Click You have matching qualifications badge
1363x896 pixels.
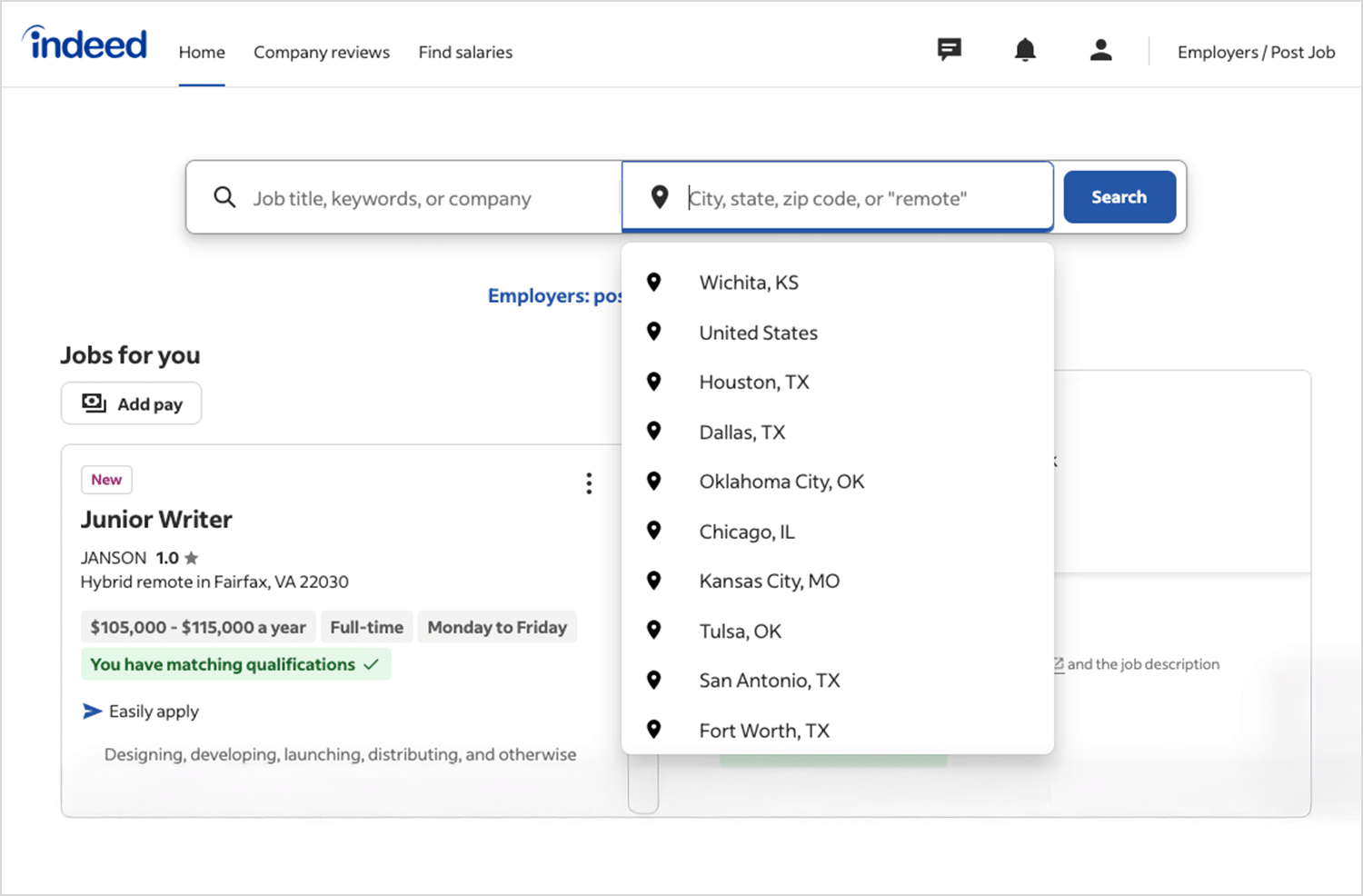(235, 664)
